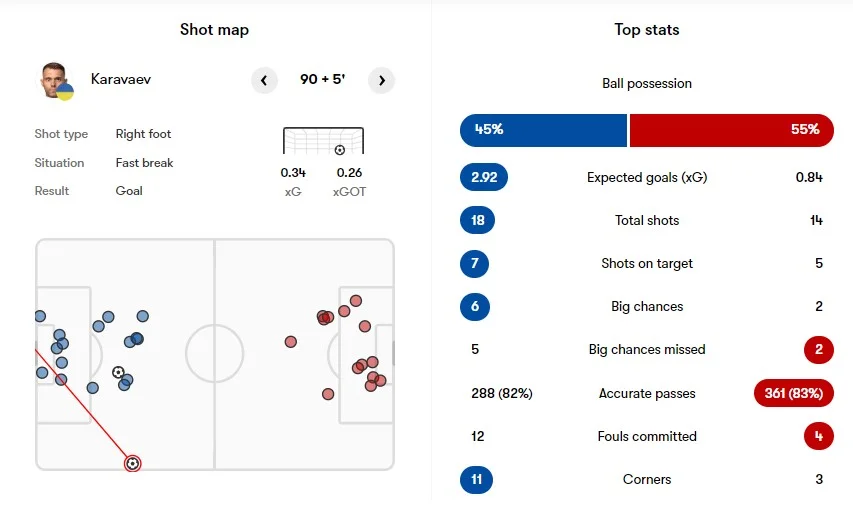Viewport: 853px width, 505px height.
Task: Click the Expected goals (xG) label
Action: pyautogui.click(x=646, y=178)
